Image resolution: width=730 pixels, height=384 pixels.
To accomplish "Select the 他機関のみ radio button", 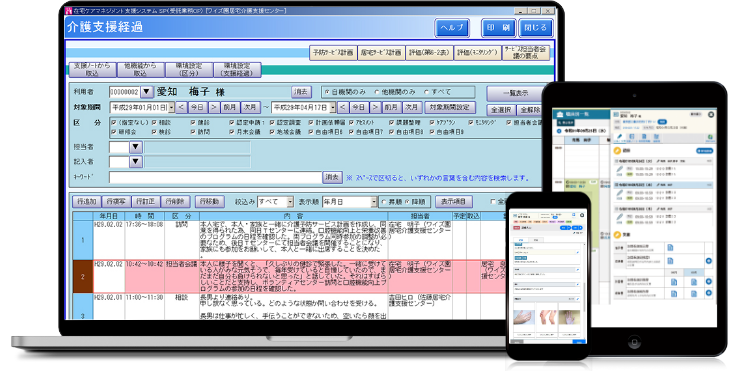I will [x=377, y=92].
